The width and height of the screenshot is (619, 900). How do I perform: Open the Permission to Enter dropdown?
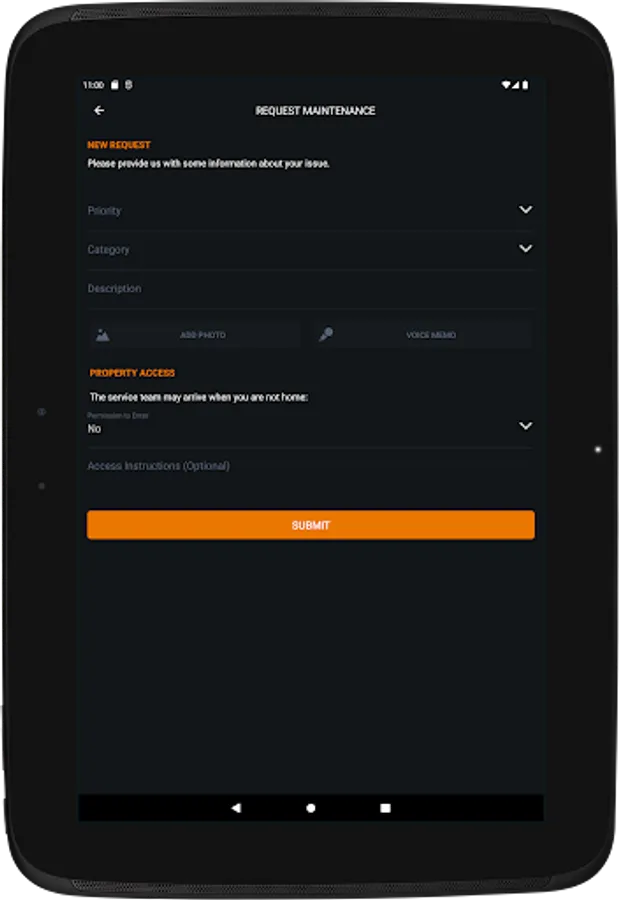310,426
